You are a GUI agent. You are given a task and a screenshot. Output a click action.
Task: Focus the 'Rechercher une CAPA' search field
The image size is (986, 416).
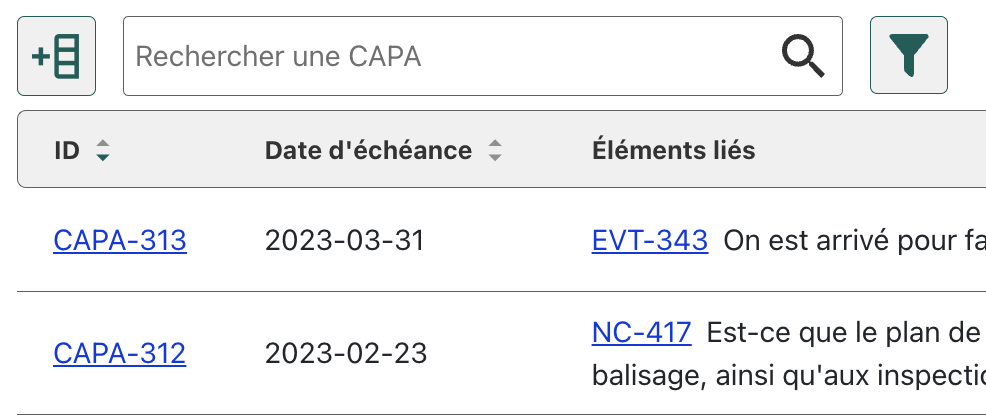point(450,56)
